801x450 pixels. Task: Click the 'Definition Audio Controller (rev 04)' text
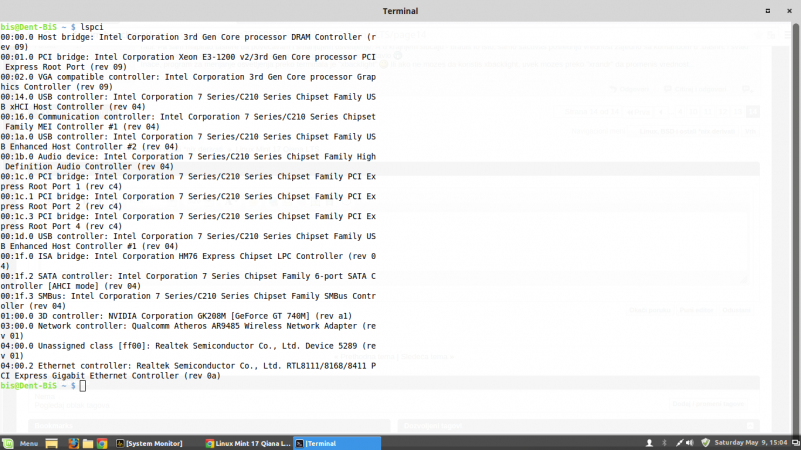[x=89, y=167]
